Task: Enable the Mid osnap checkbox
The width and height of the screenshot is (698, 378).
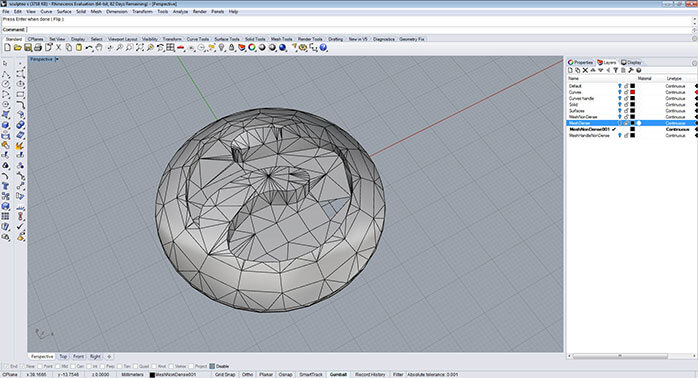Action: [58, 366]
